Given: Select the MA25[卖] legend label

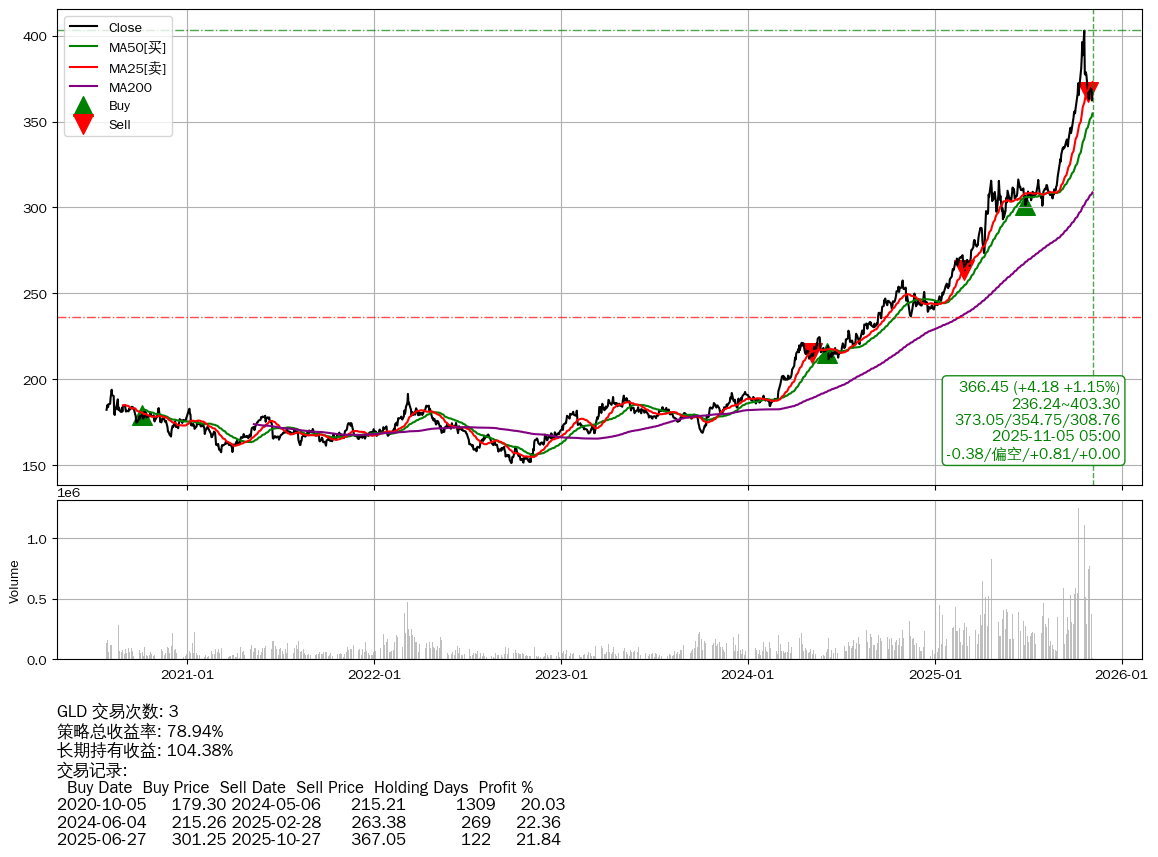Looking at the screenshot, I should coord(137,68).
